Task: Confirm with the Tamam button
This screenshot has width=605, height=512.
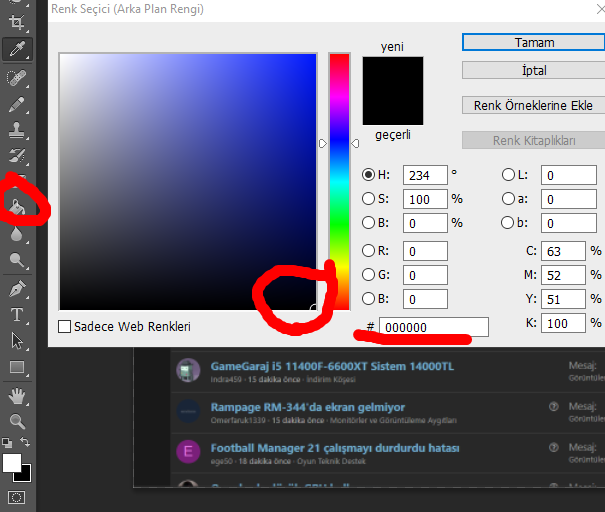Action: click(x=534, y=42)
